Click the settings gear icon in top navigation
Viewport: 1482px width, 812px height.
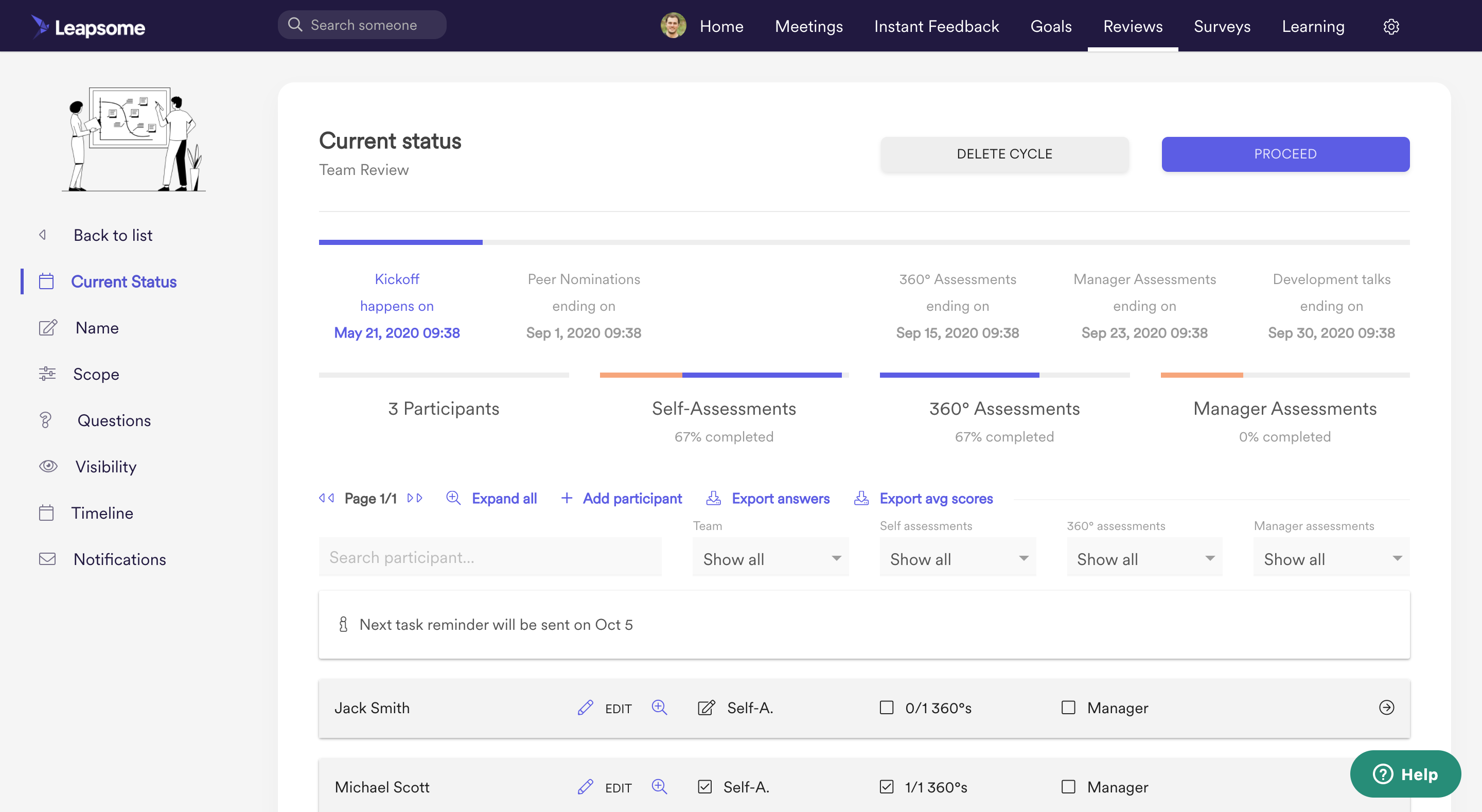coord(1390,26)
